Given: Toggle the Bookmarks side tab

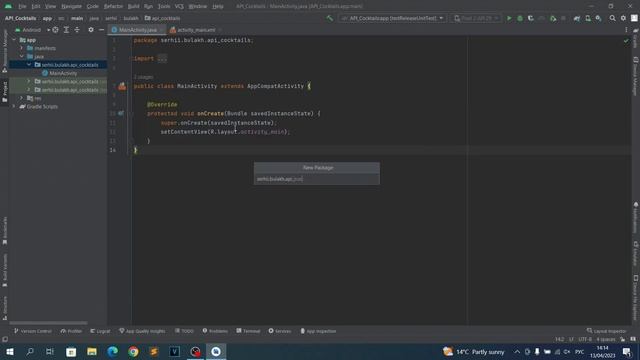Looking at the screenshot, I should (x=4, y=231).
